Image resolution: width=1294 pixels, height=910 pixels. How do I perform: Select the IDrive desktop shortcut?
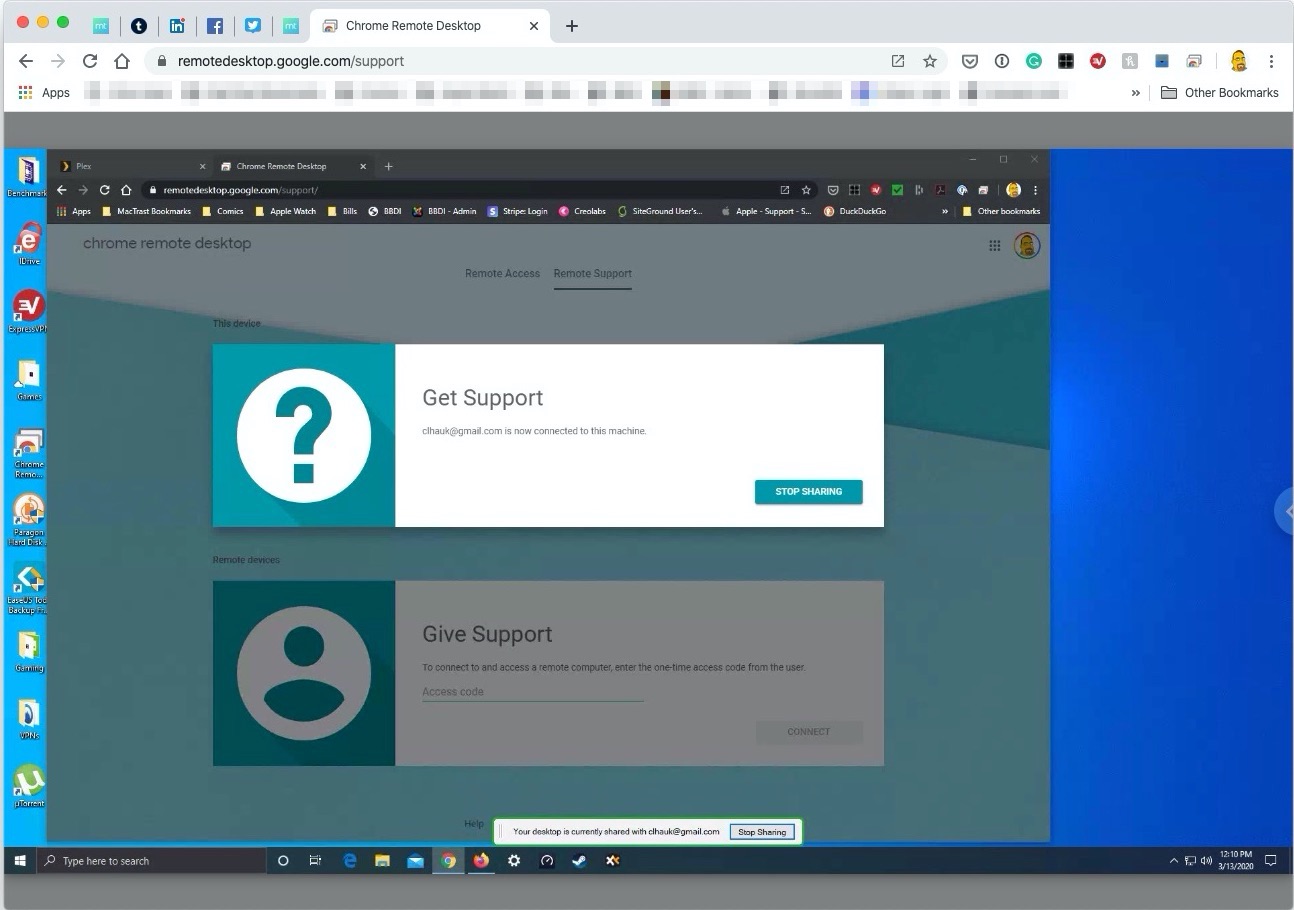pos(28,243)
